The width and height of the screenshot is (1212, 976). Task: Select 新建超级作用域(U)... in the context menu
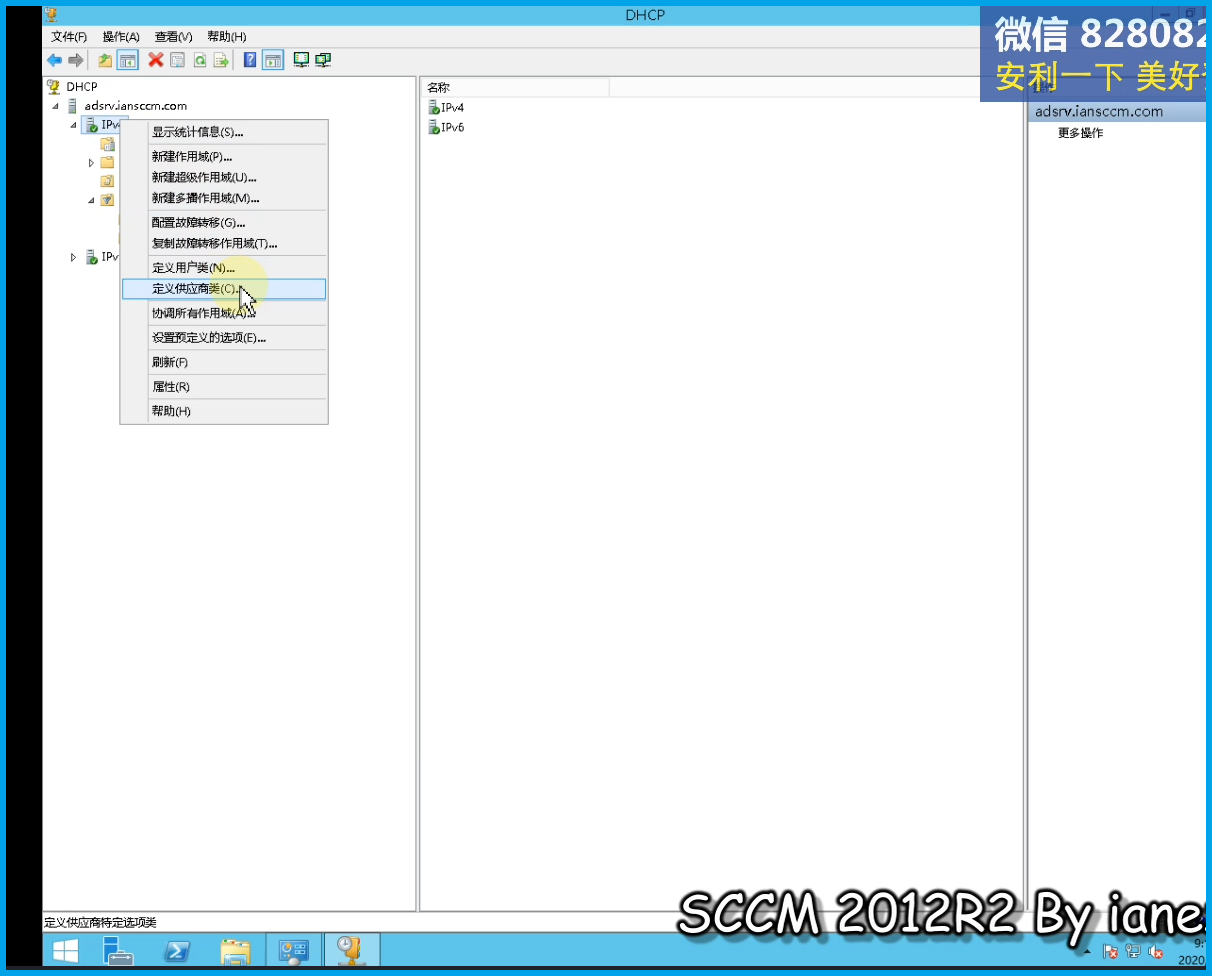click(x=224, y=177)
